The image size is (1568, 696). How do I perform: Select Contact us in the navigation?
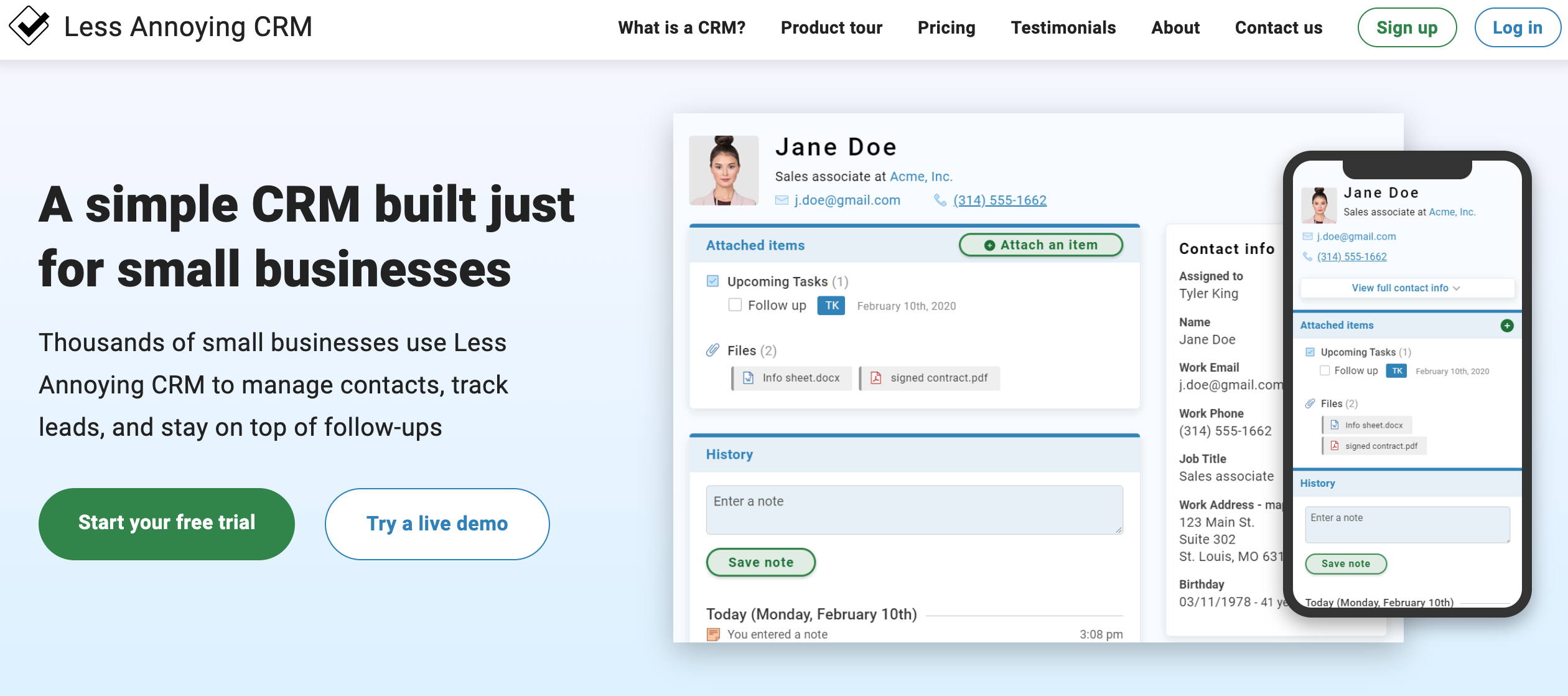1279,27
